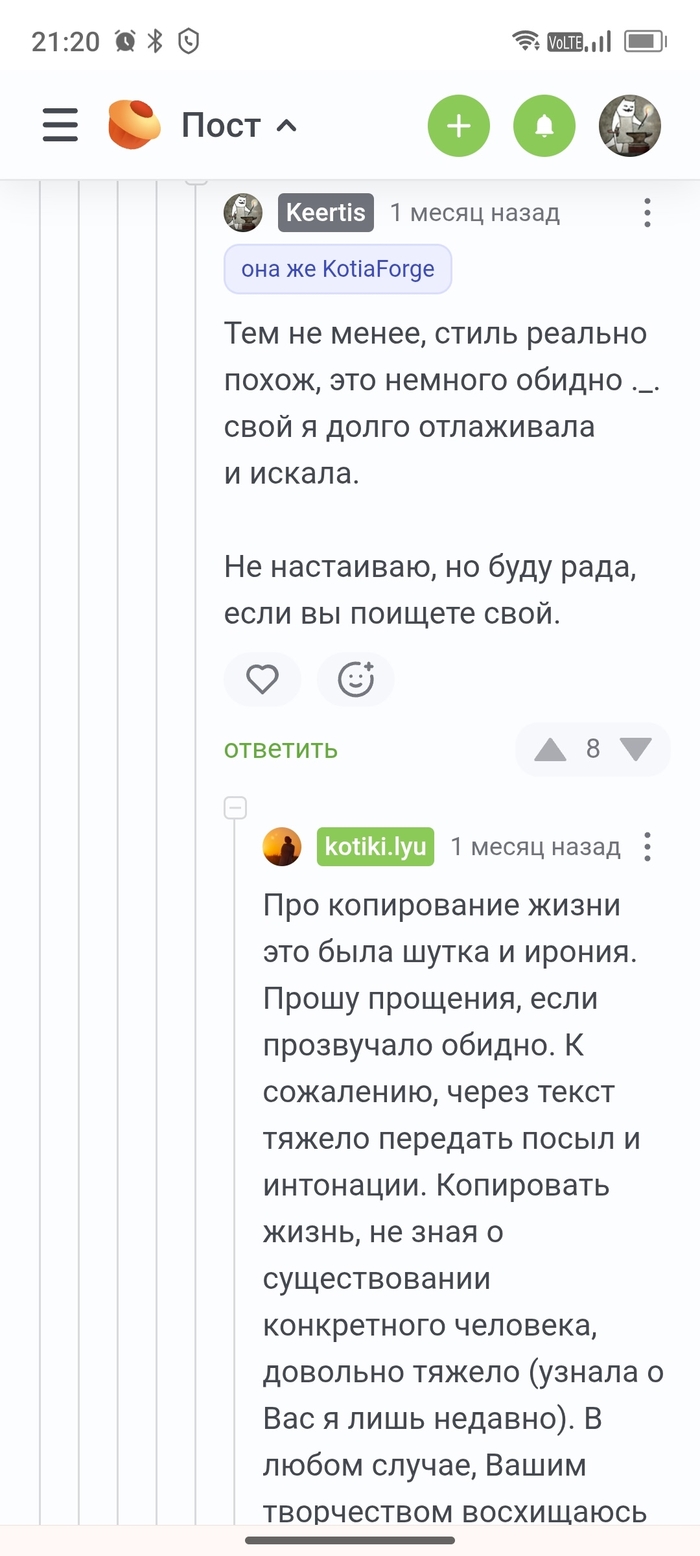This screenshot has height=1556, width=700.
Task: Collapse the kotiki.lyu reply thread
Action: (235, 807)
